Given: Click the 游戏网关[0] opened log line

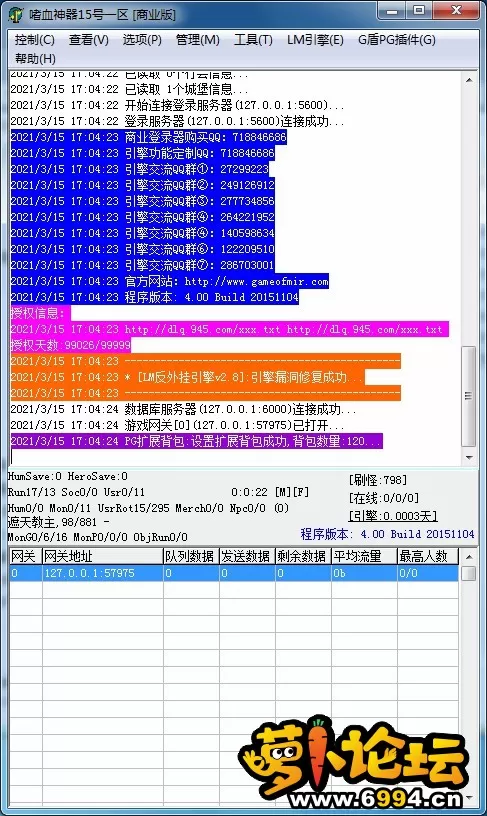Looking at the screenshot, I should [x=177, y=425].
